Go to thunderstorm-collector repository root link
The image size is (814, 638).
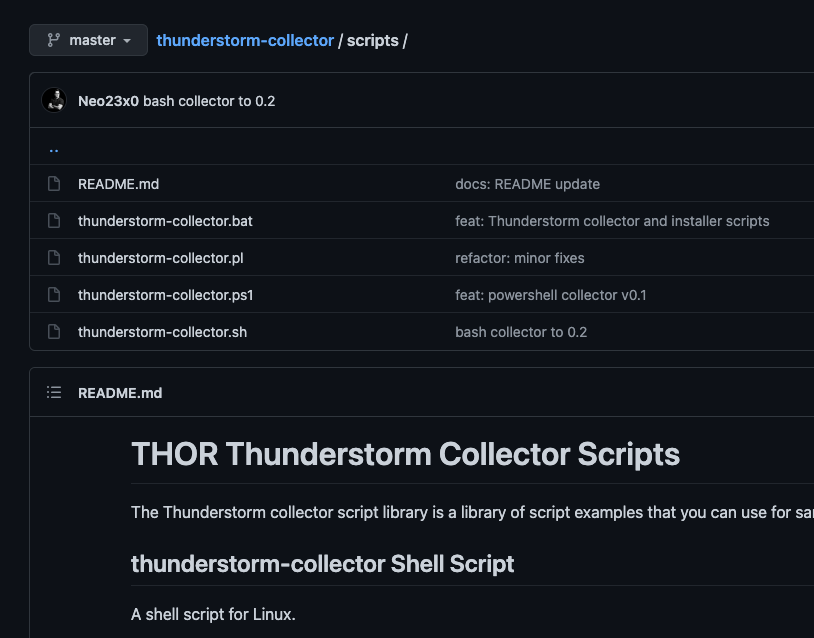[245, 41]
